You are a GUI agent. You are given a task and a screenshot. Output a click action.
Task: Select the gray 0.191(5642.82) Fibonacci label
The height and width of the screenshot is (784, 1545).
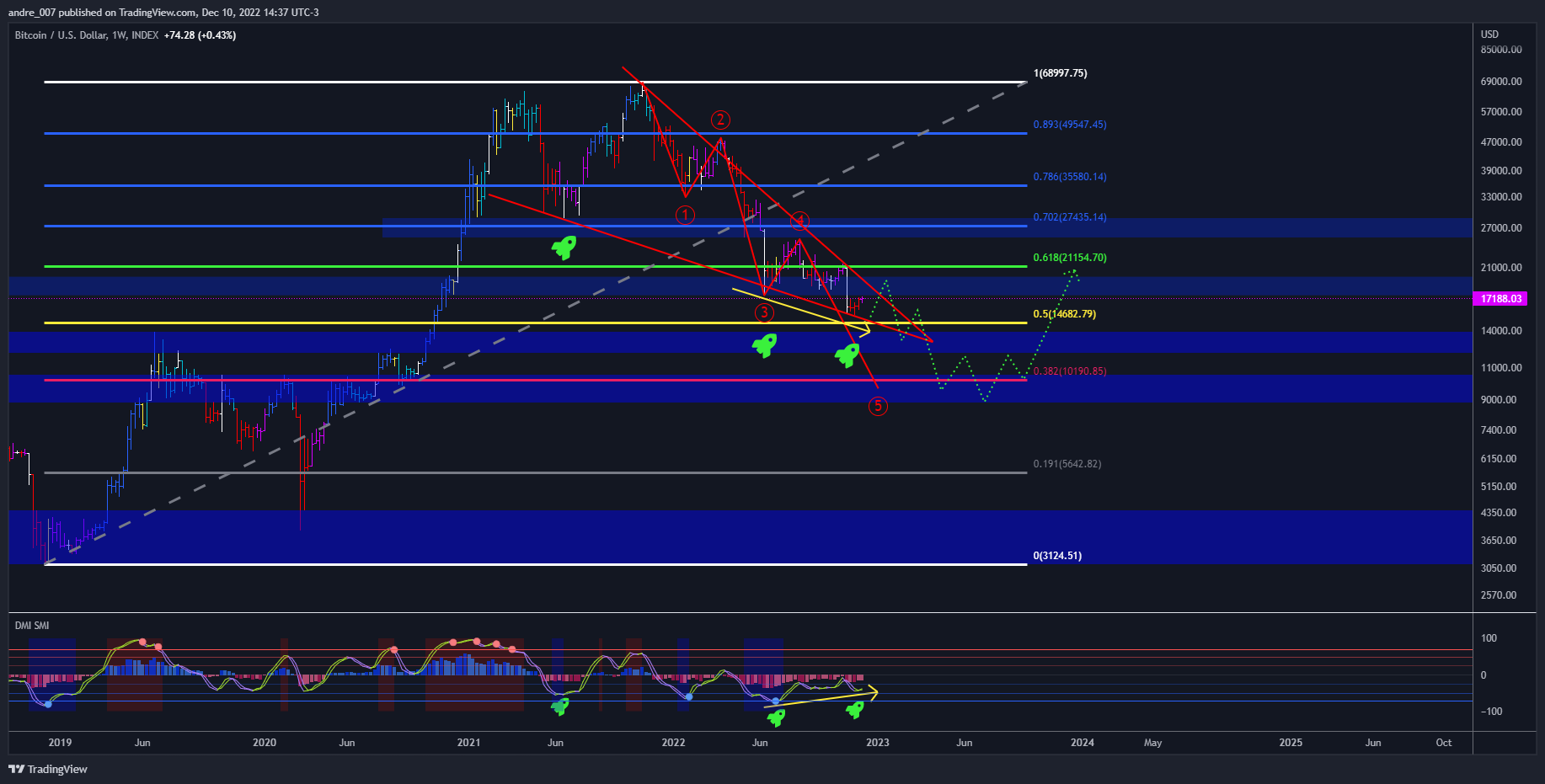(1067, 464)
